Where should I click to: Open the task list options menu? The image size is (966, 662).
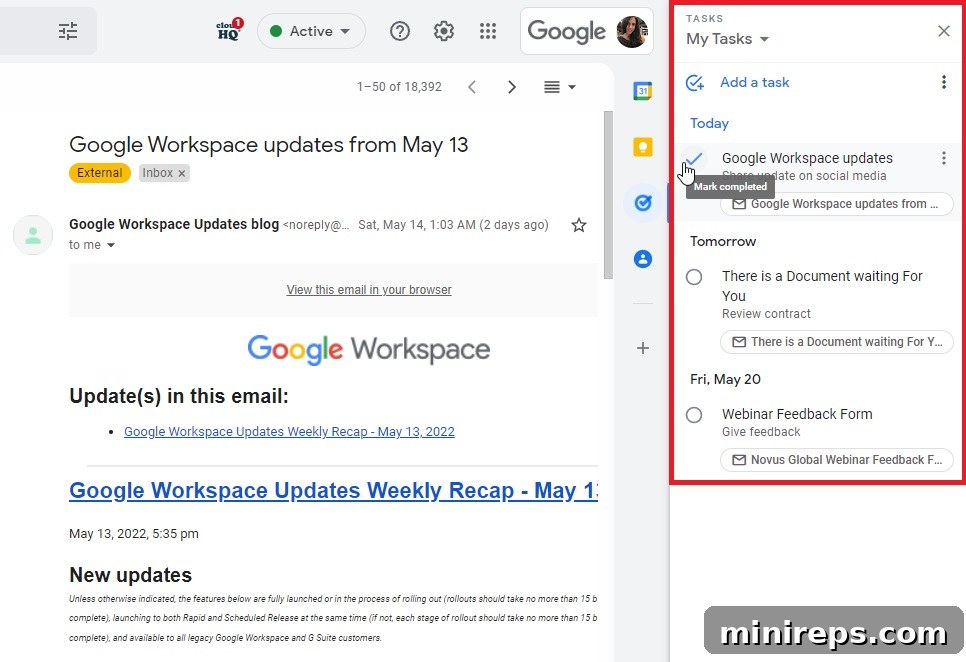click(943, 82)
